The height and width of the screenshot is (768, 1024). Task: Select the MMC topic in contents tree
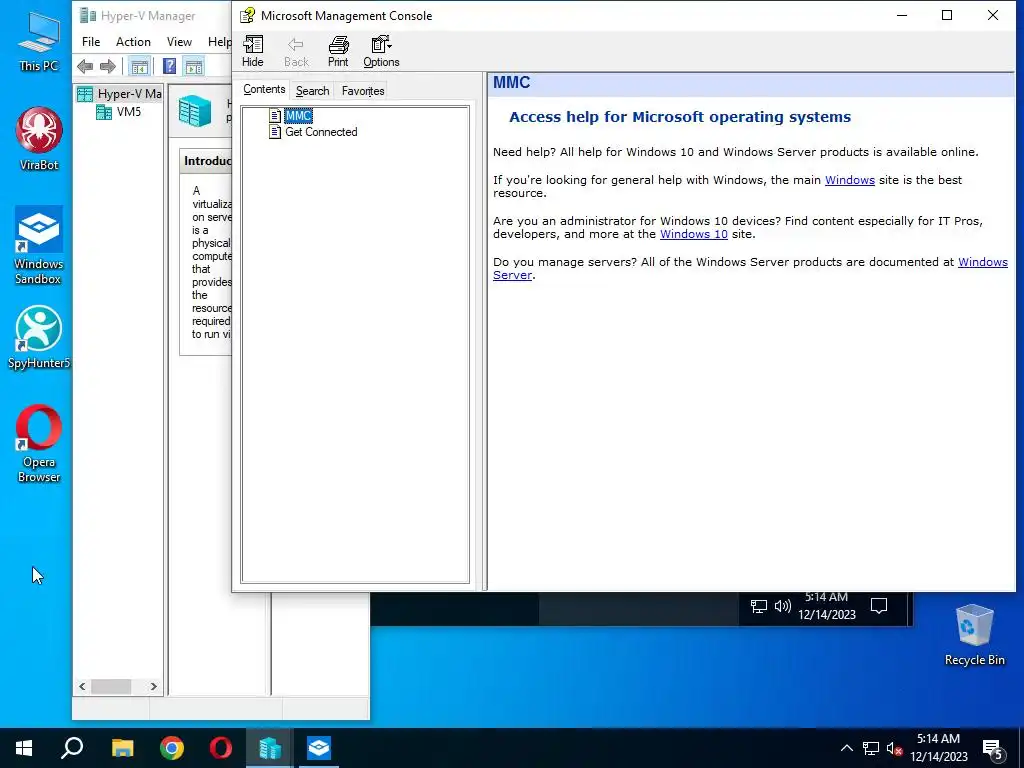[298, 116]
